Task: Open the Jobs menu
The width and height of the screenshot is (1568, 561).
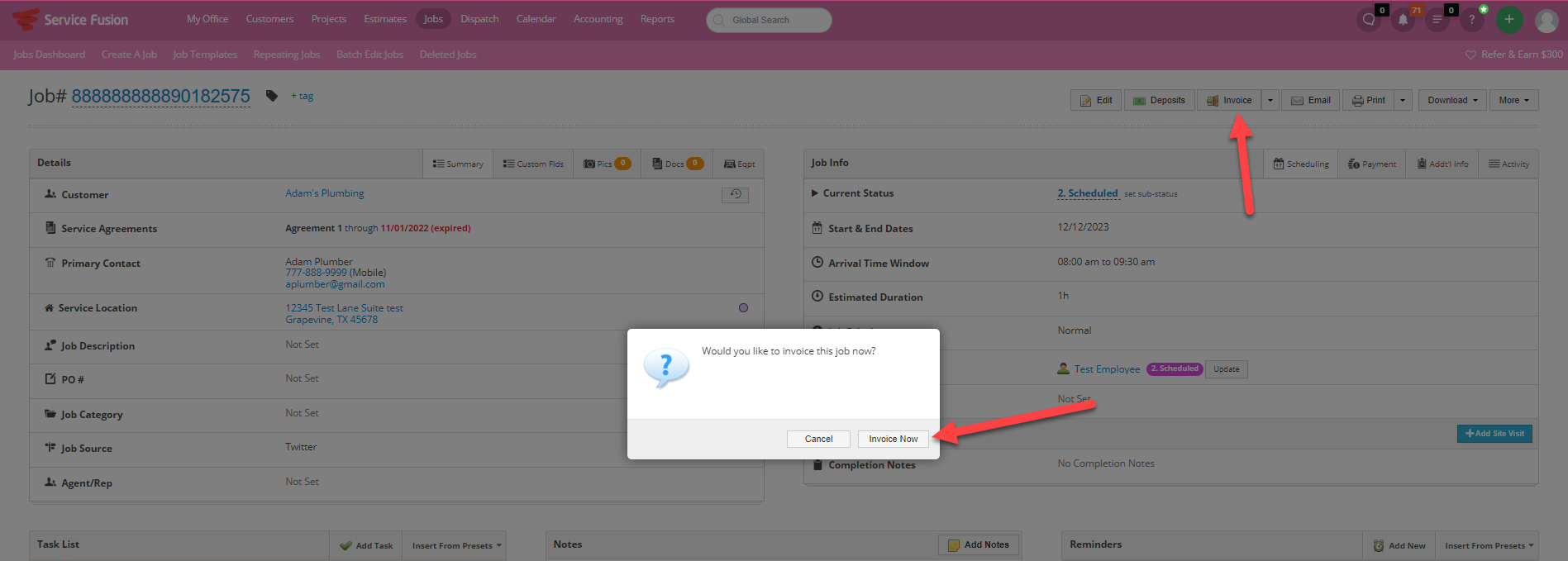Action: tap(433, 19)
